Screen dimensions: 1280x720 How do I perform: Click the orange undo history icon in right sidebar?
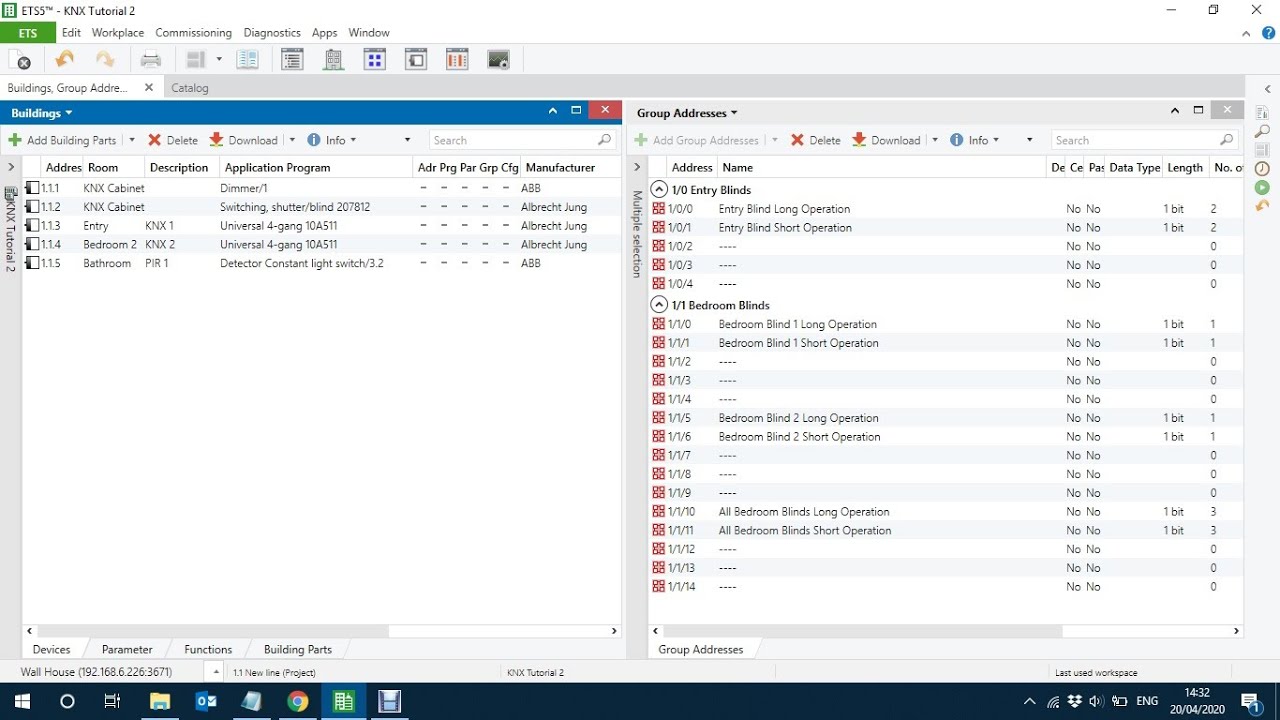coord(1263,206)
